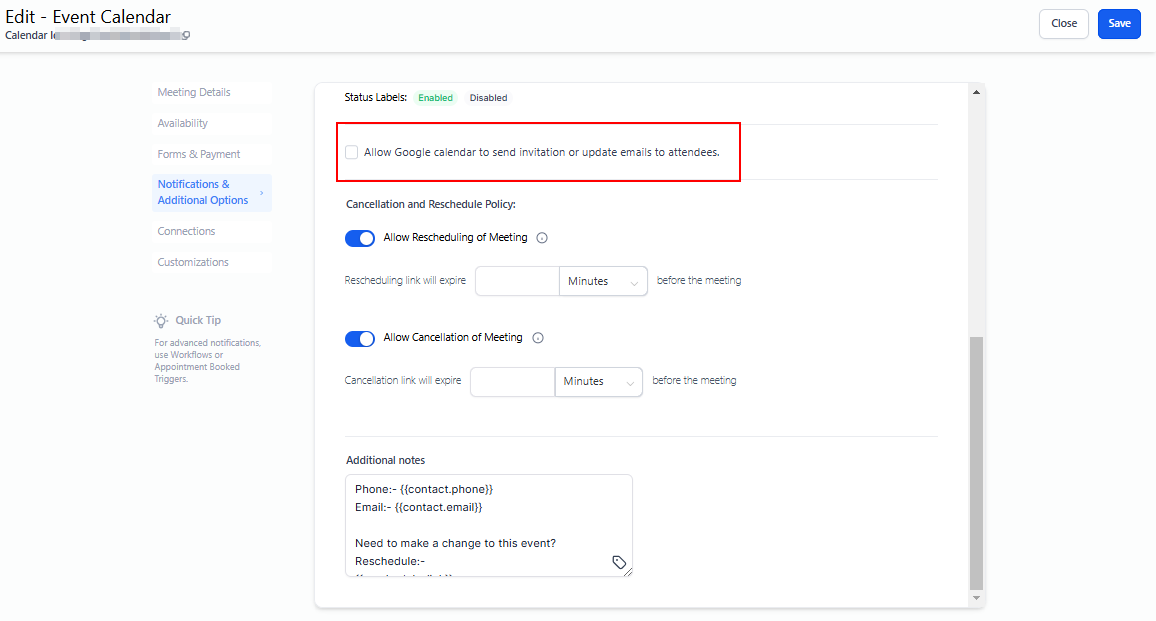The image size is (1156, 621).
Task: Disable the Allow Cancellation of Meeting switch
Action: point(360,338)
